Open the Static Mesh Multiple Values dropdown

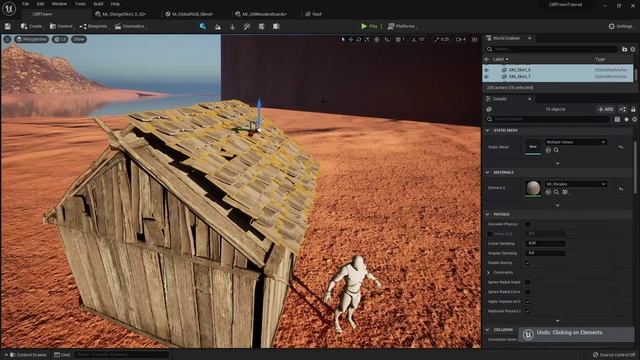coord(576,142)
